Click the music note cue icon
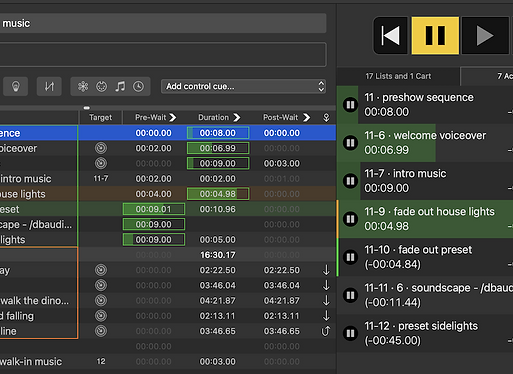The width and height of the screenshot is (513, 374). click(120, 87)
